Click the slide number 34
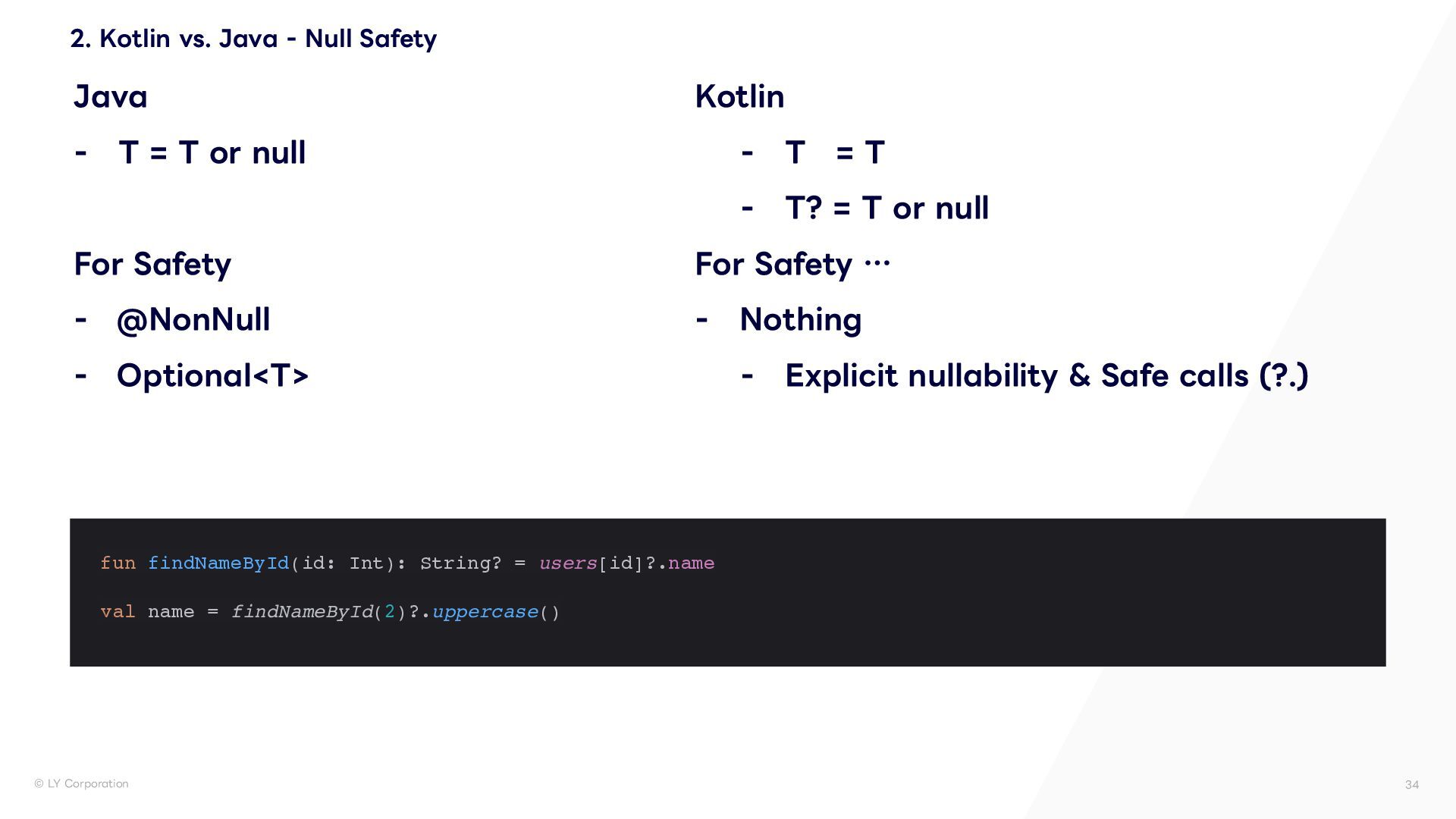Image resolution: width=1456 pixels, height=819 pixels. [x=1411, y=785]
